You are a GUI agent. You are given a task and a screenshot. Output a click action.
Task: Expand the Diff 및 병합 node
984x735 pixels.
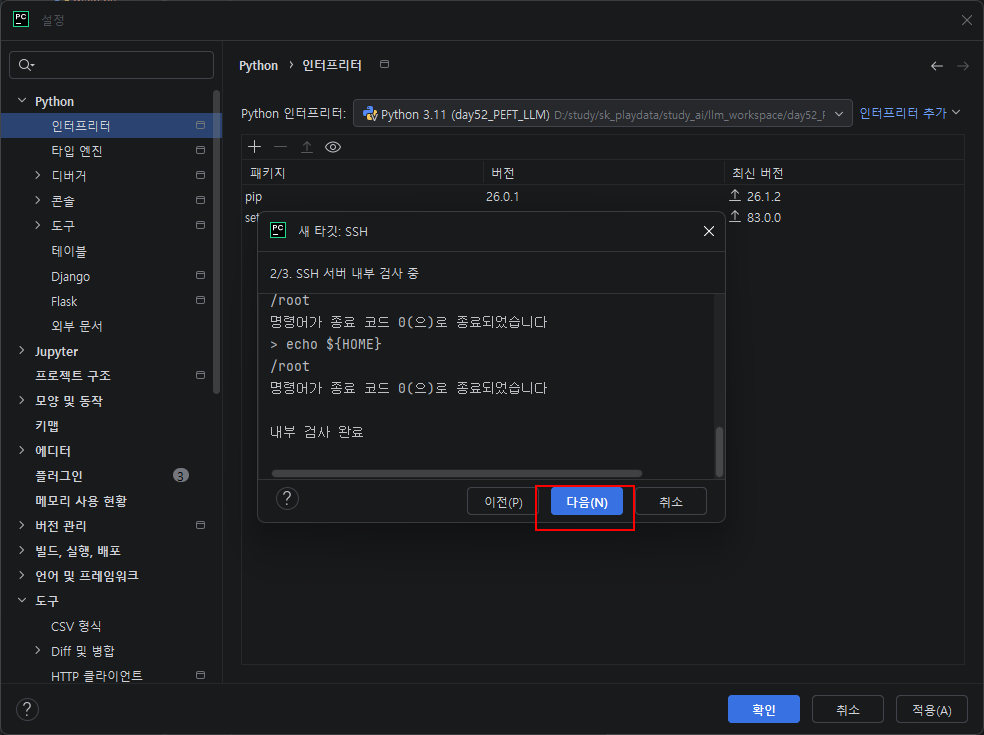[38, 650]
